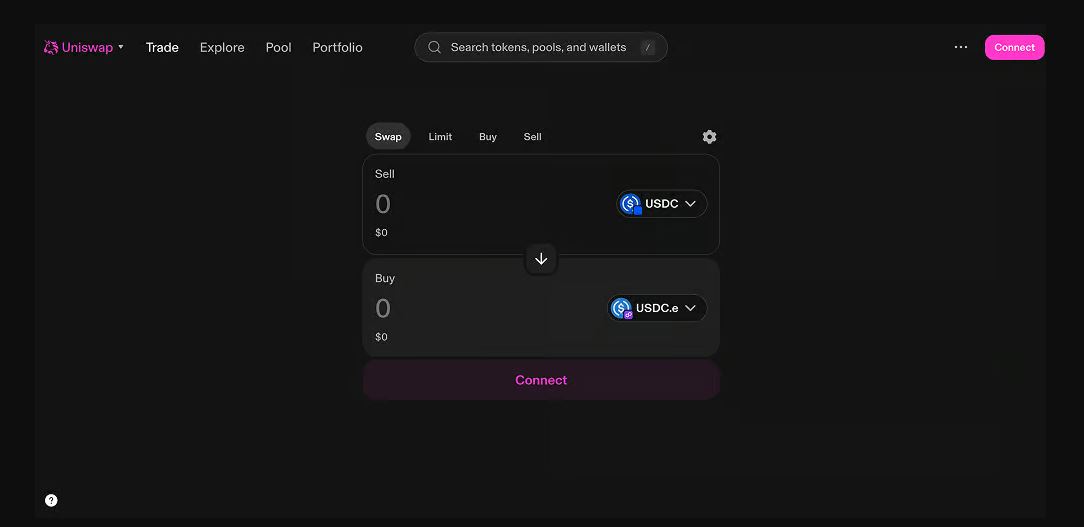The height and width of the screenshot is (527, 1084).
Task: Click the Buy label in the lower panel
Action: click(385, 279)
